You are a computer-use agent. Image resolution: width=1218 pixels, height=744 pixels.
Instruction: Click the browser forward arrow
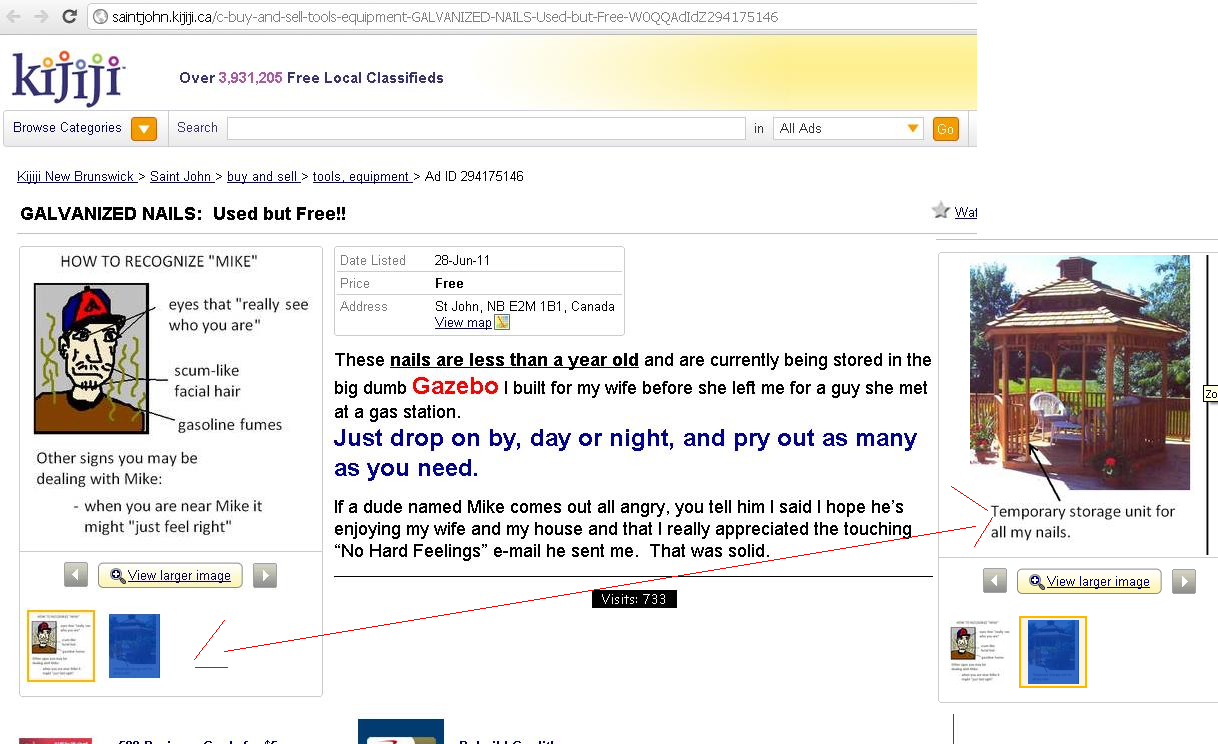[41, 16]
